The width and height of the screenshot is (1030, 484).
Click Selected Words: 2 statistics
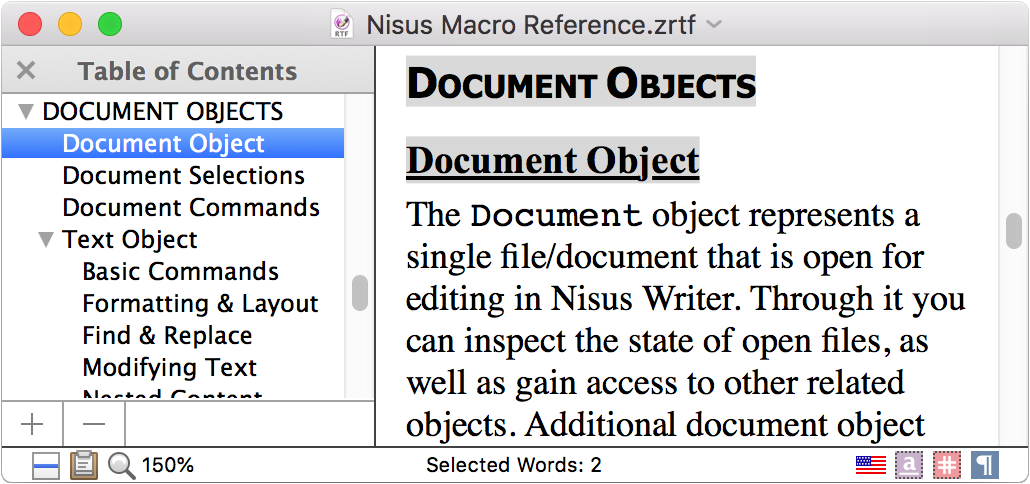[514, 466]
